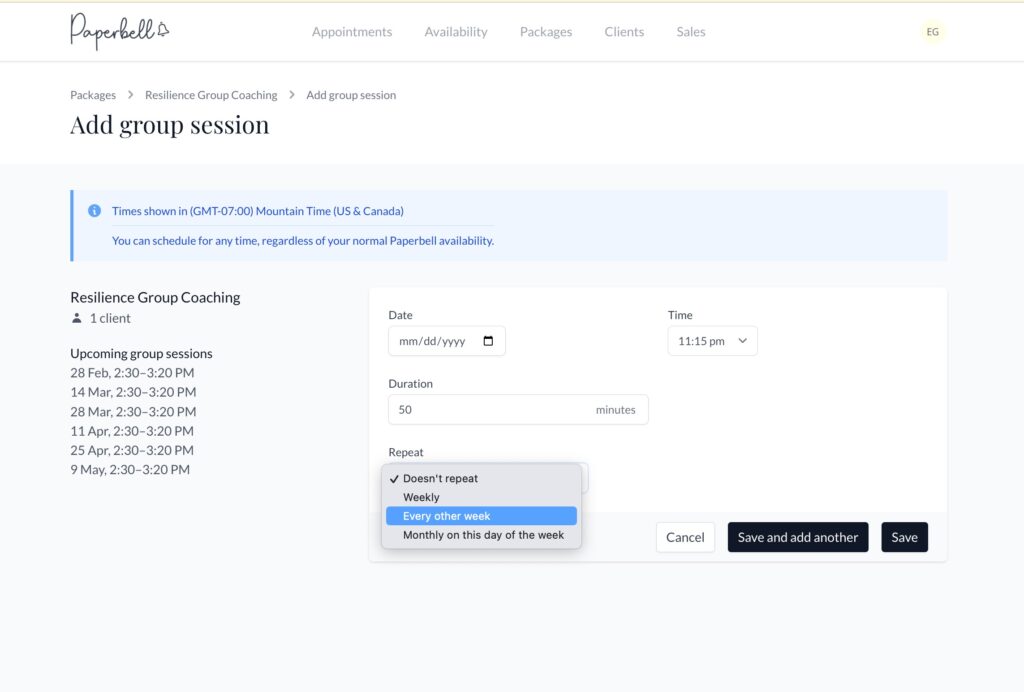Click the client person icon
Viewport: 1024px width, 692px height.
tap(77, 319)
